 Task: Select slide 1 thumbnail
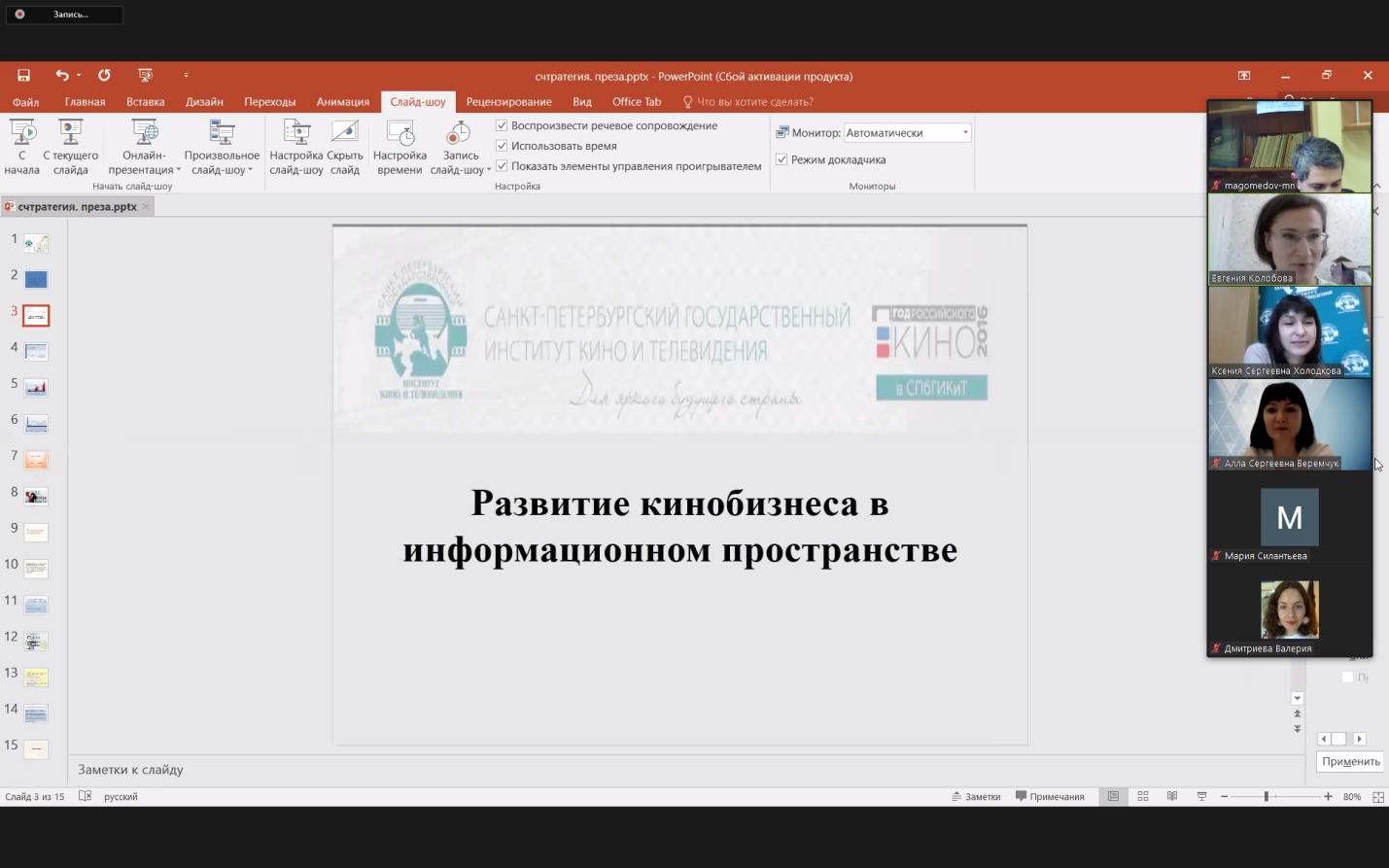click(x=36, y=243)
